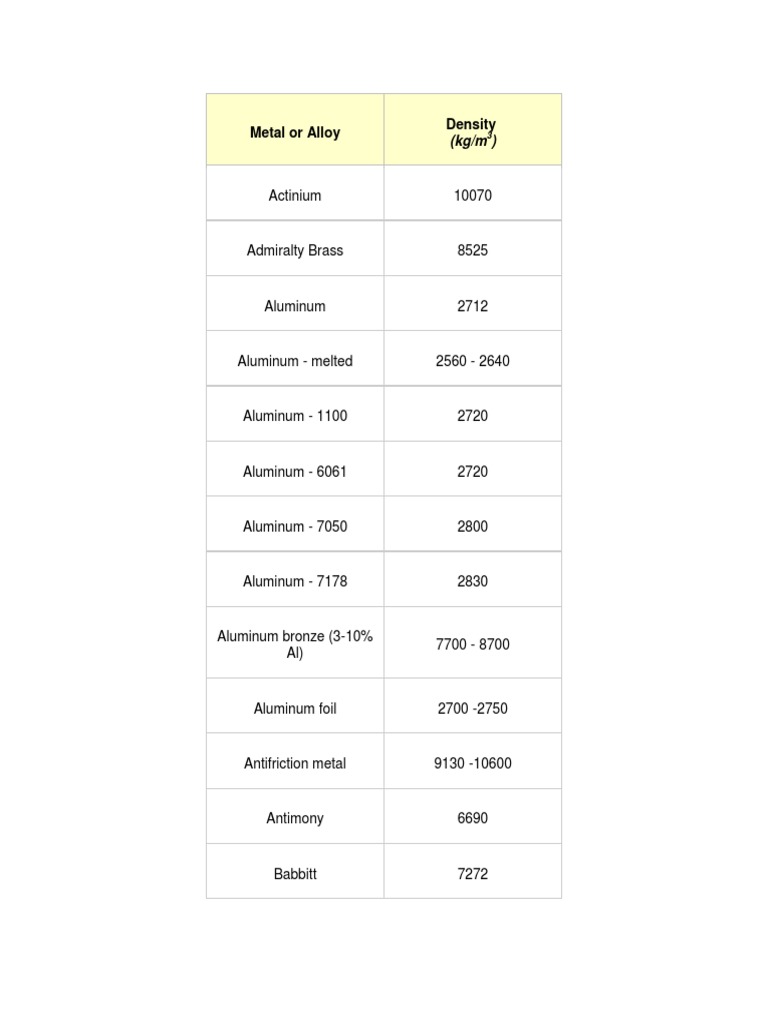Select the Antimony cell
Screen dimensions: 768x1024
click(295, 818)
